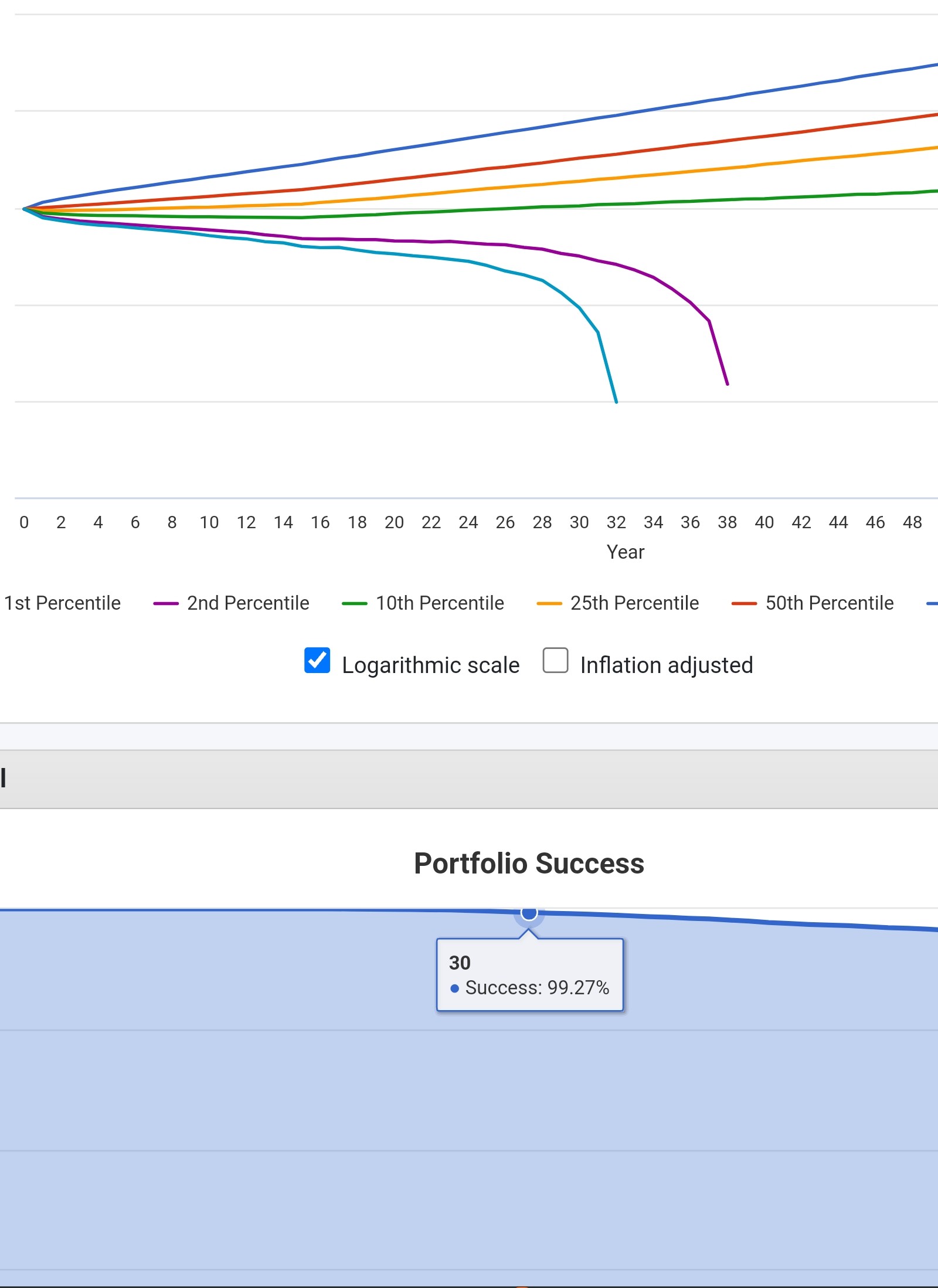Uncheck the Logarithmic scale checkbox

click(x=317, y=660)
